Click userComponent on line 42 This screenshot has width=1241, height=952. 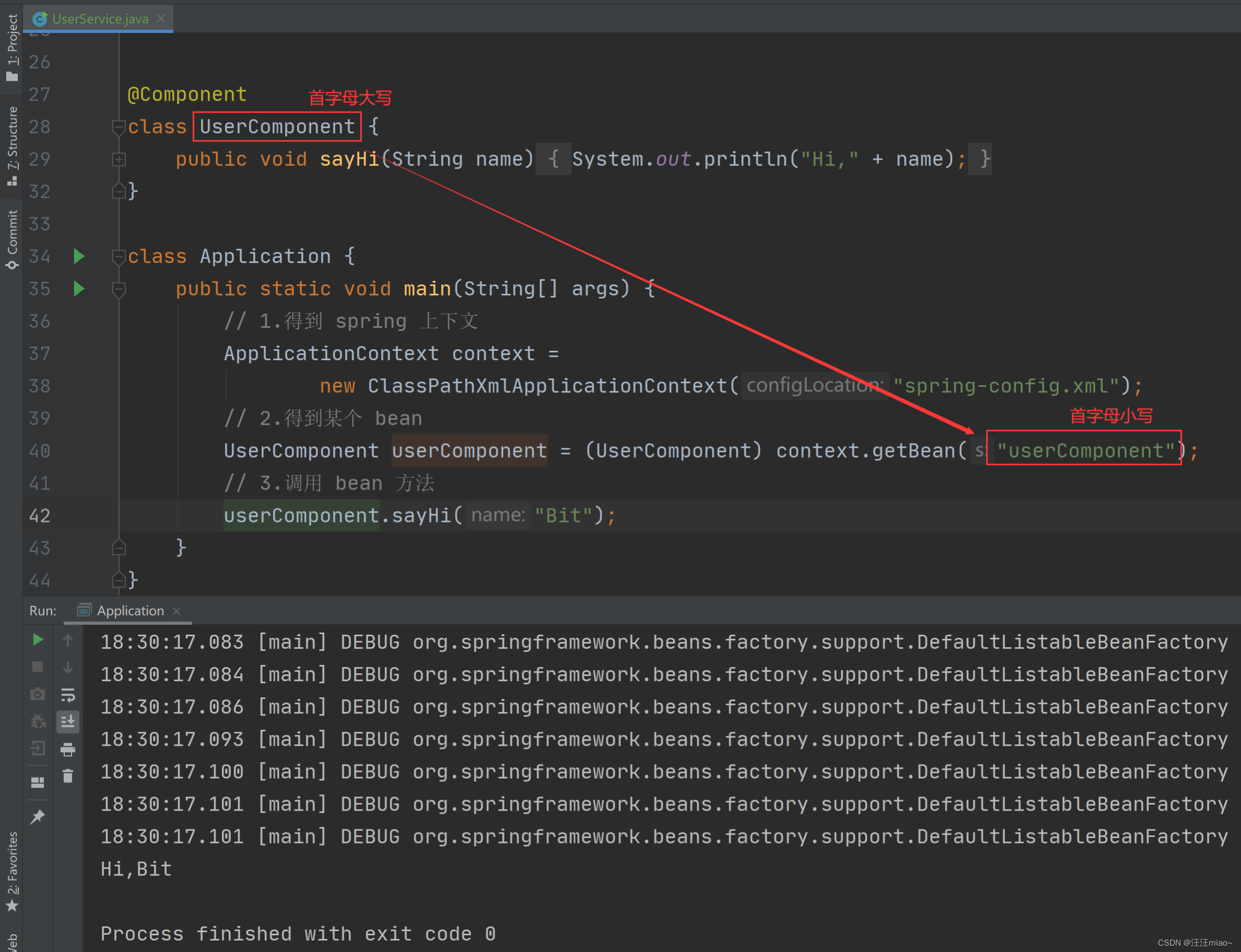tap(302, 516)
